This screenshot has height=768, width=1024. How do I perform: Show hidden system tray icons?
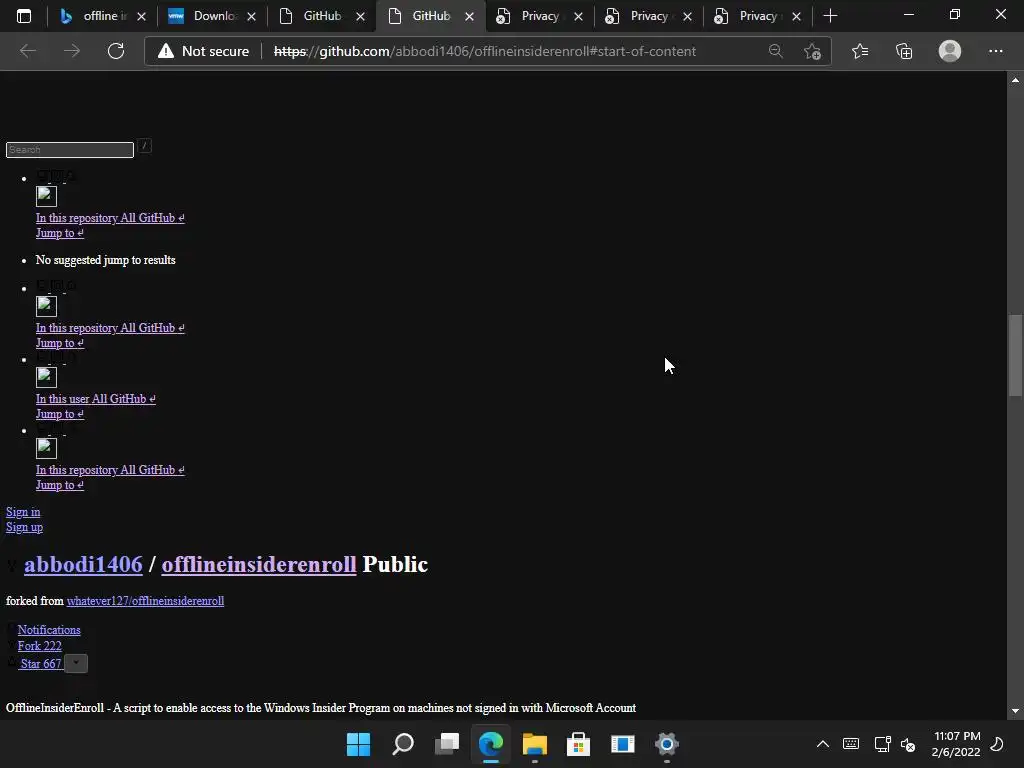(823, 744)
